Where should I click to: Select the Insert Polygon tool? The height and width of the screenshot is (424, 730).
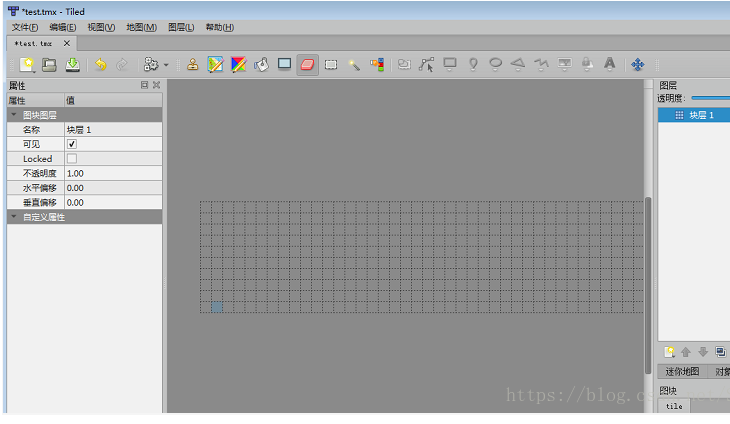coord(518,64)
